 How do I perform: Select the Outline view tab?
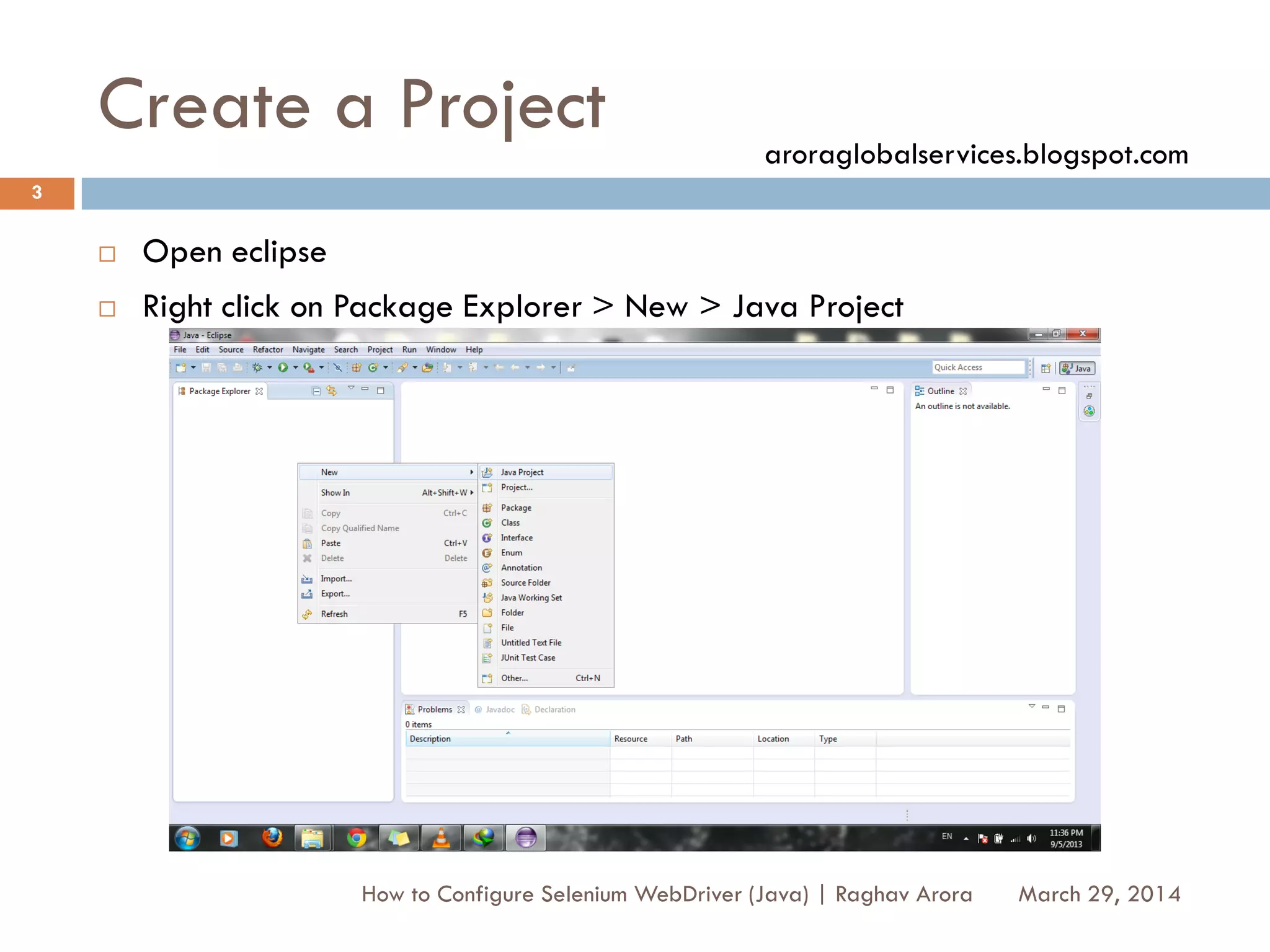[941, 391]
